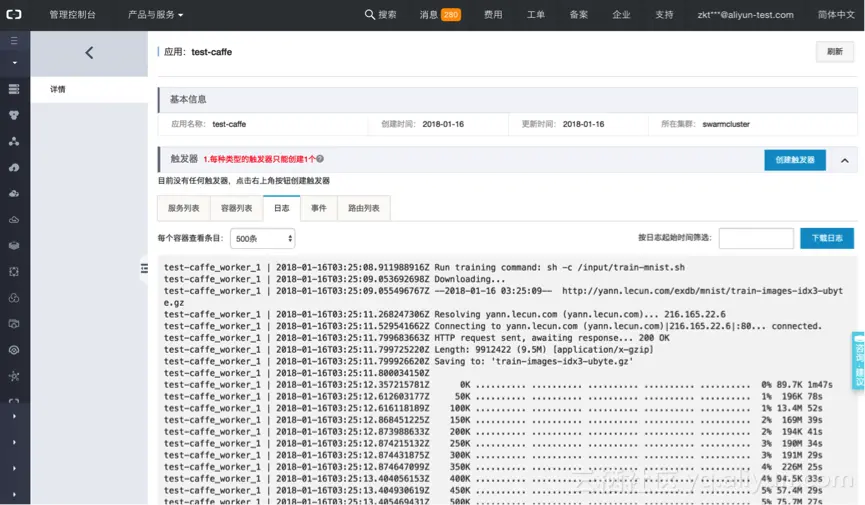Open the layered box sidebar icon
Image resolution: width=865 pixels, height=505 pixels.
pos(14,246)
